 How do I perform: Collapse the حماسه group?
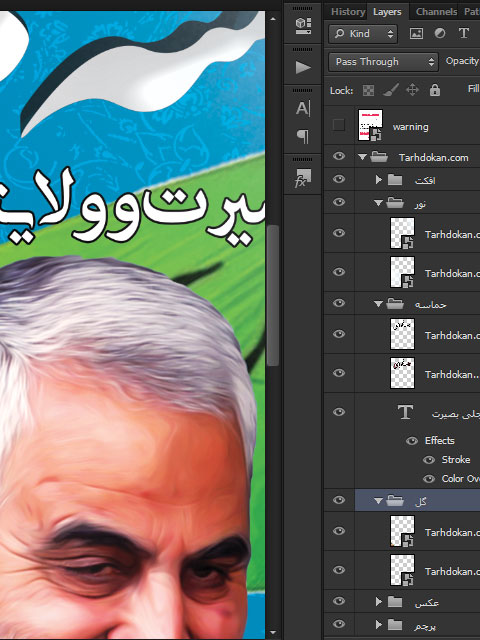tap(378, 304)
